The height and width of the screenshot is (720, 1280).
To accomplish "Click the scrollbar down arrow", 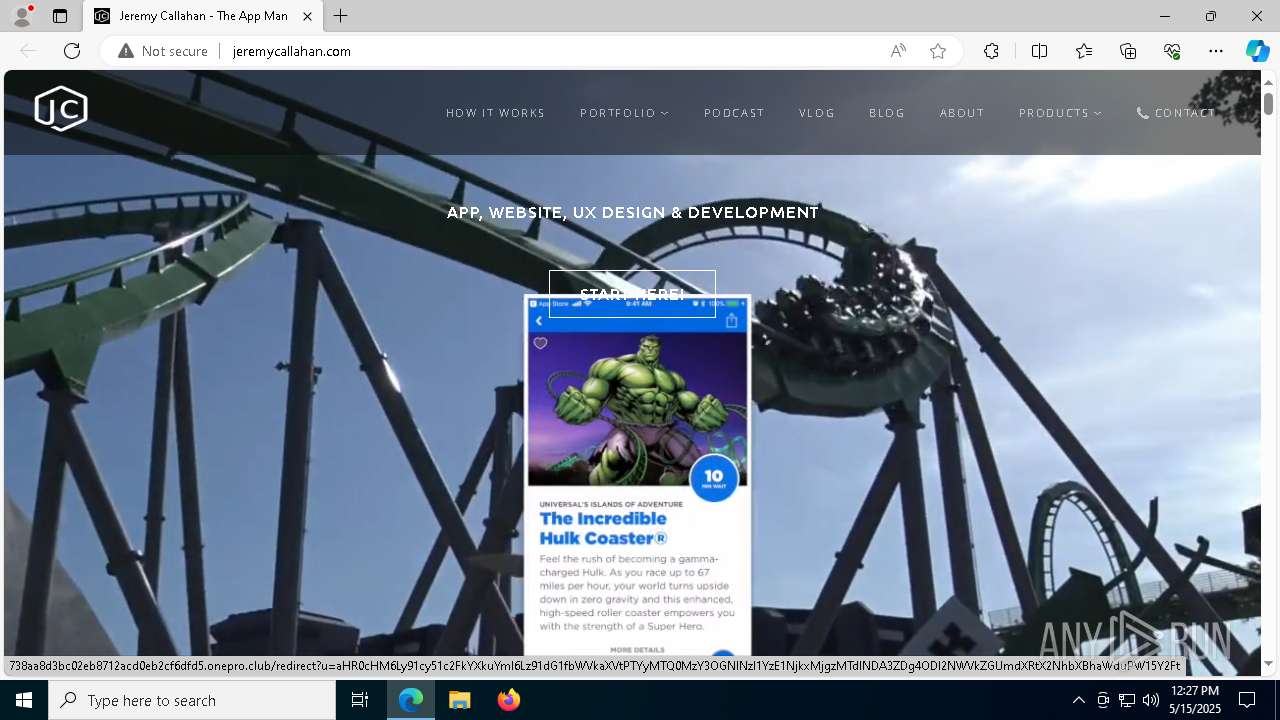I will pyautogui.click(x=1268, y=664).
